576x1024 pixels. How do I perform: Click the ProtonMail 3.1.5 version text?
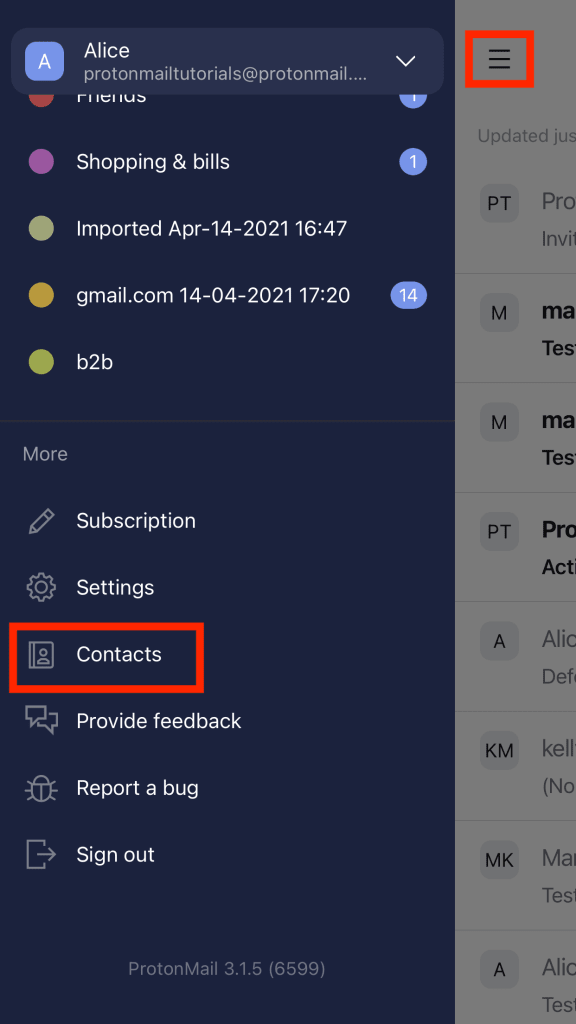tap(226, 968)
